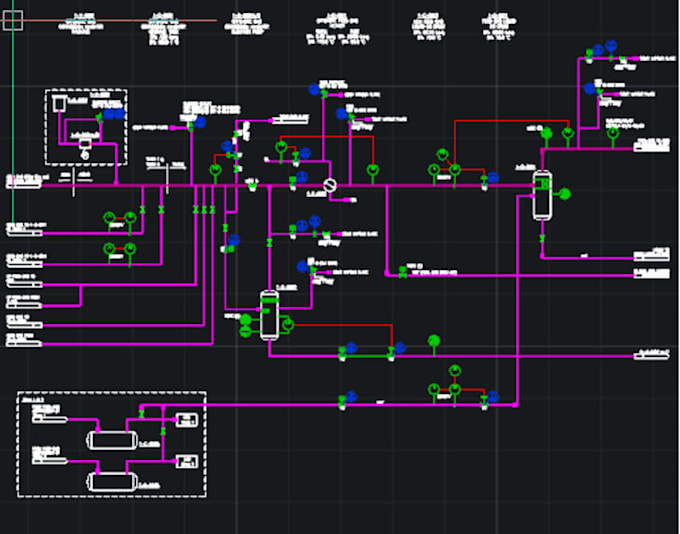
Task: Select blue instrument bubble above heat exchanger vertical line
Action: (x=315, y=89)
